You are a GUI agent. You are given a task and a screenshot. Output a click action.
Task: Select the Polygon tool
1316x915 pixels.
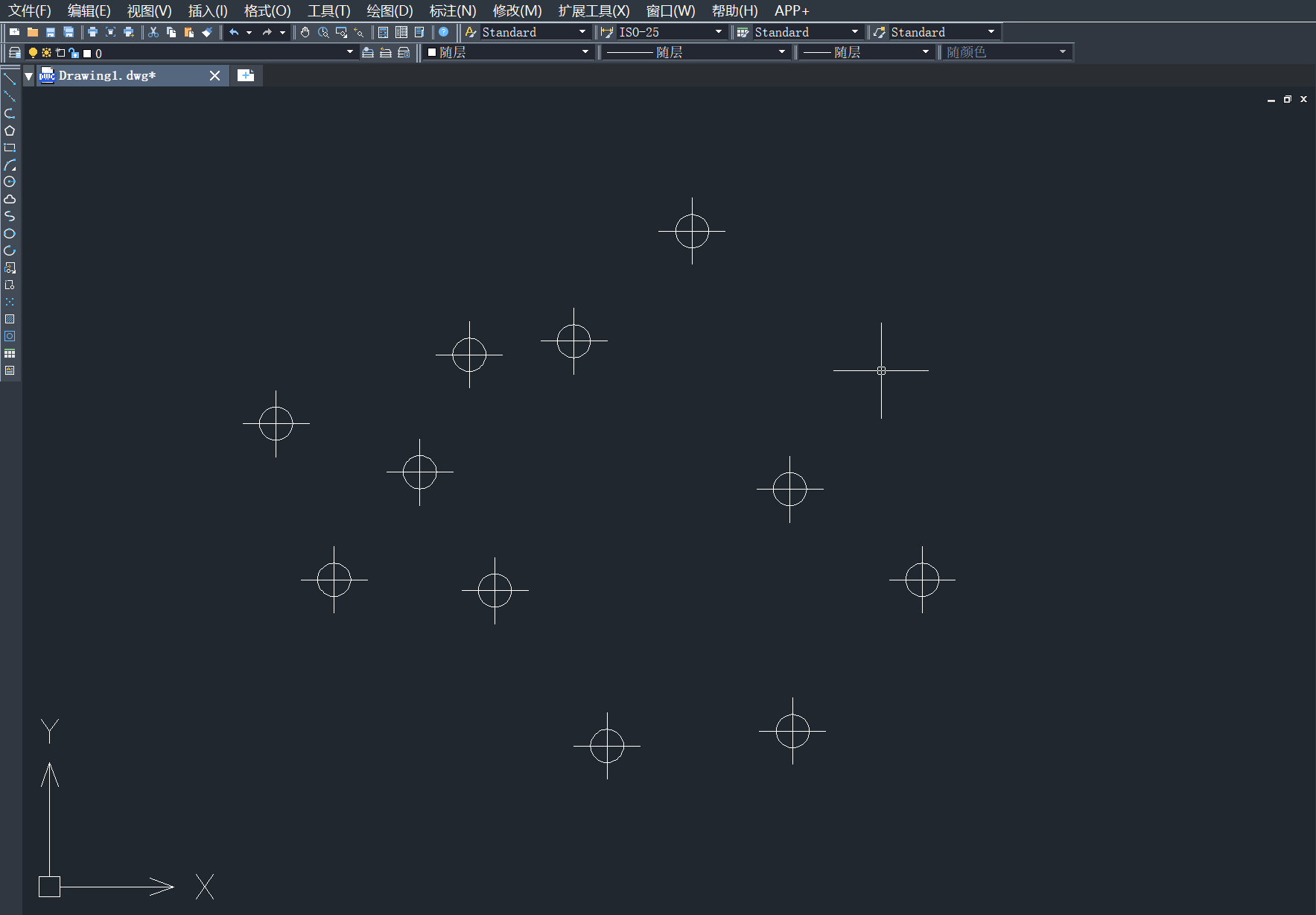point(10,130)
